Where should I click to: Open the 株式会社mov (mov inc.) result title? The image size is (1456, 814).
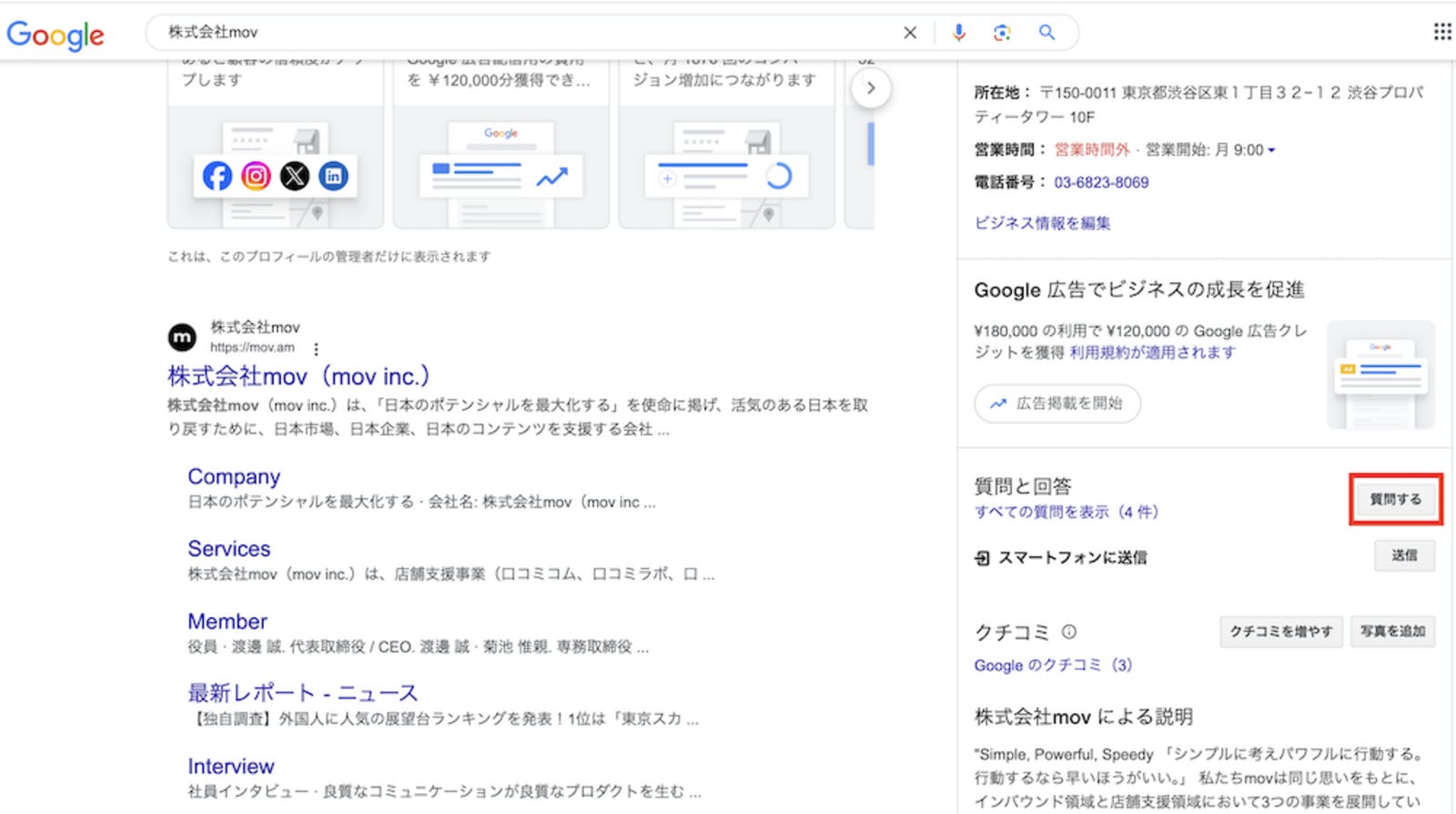(x=298, y=376)
